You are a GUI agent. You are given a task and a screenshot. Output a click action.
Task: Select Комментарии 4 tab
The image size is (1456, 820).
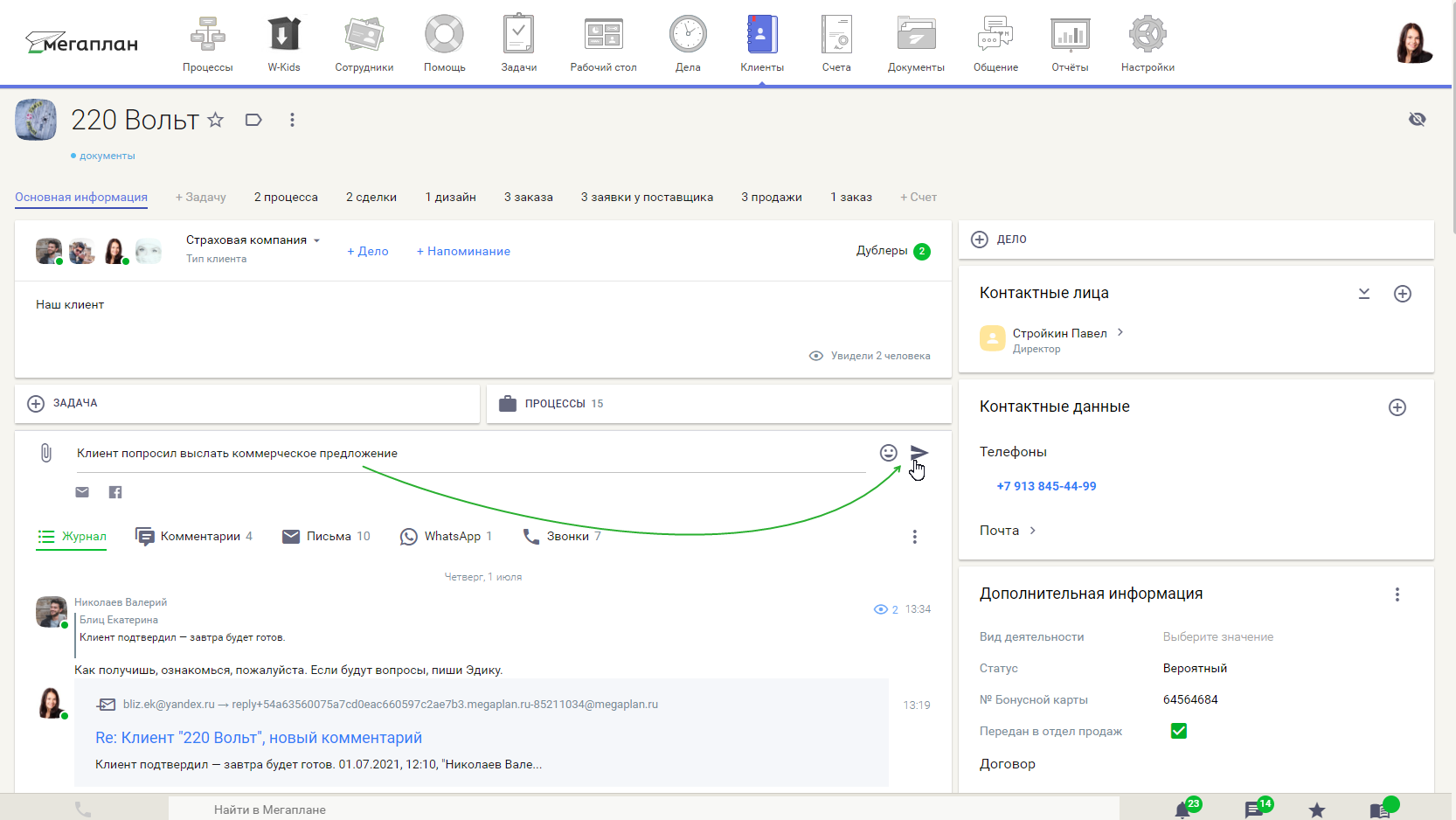(194, 536)
